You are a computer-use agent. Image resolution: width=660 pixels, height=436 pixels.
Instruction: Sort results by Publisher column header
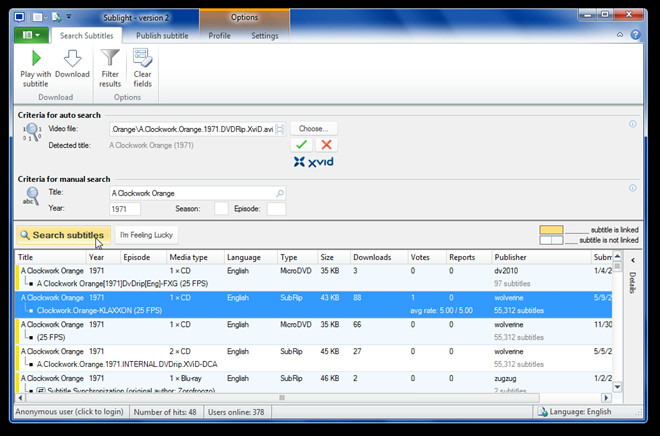pyautogui.click(x=541, y=257)
